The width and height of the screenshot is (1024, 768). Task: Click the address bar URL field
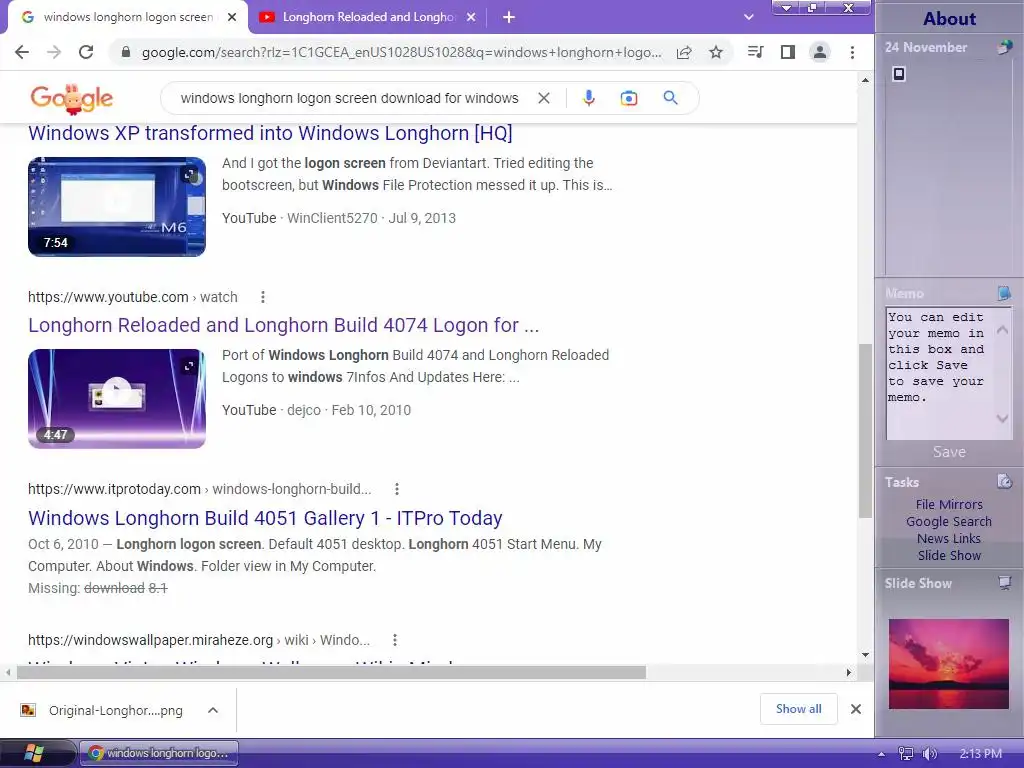coord(401,52)
